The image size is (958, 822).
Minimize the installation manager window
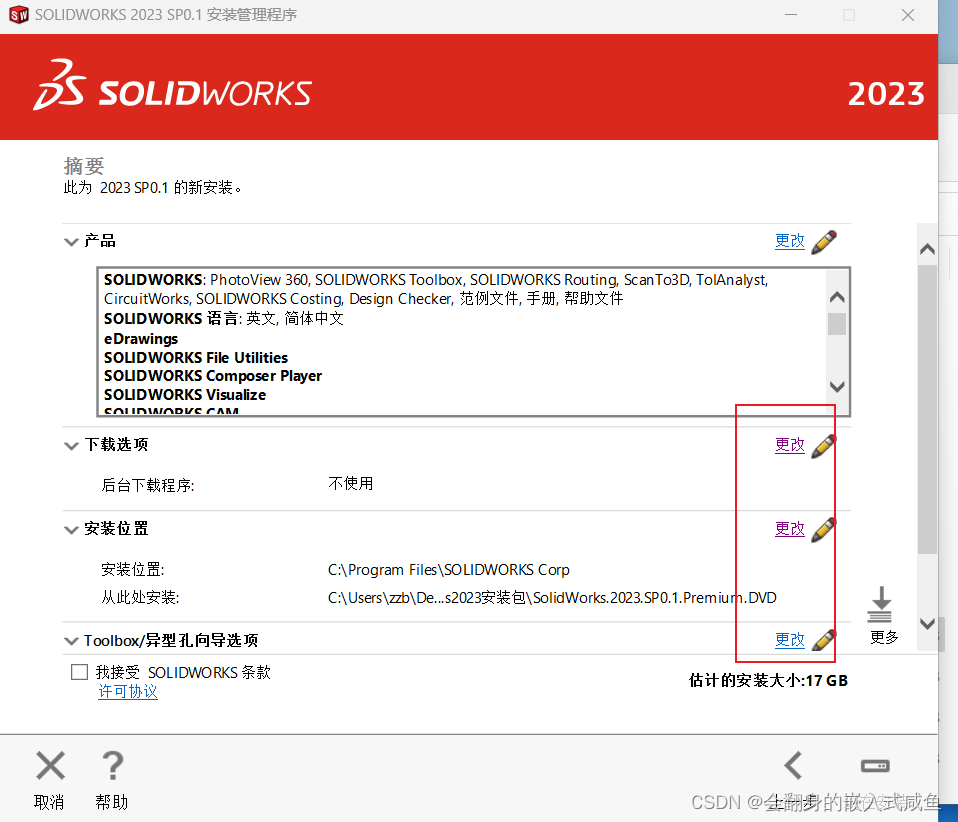791,15
